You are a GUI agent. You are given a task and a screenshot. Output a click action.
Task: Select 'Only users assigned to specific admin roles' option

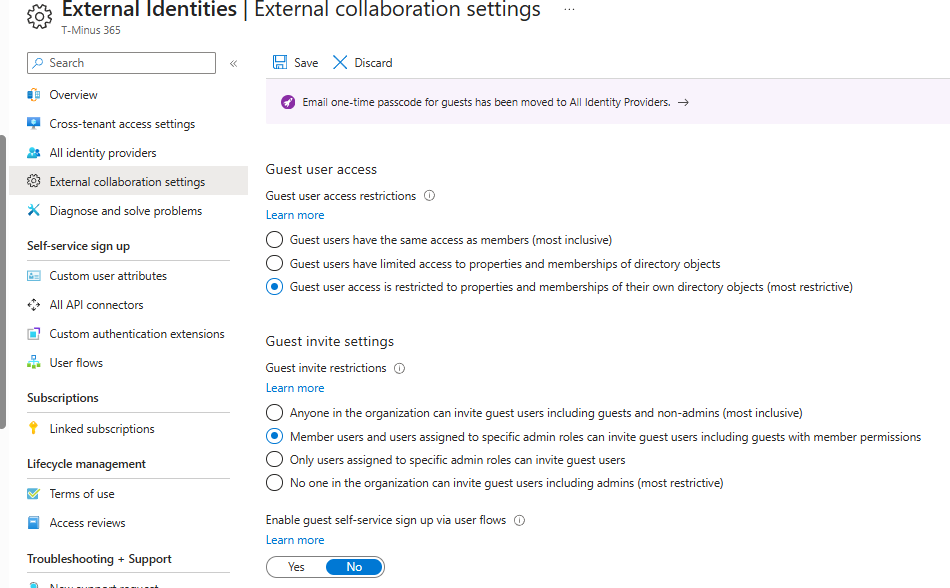[275, 460]
